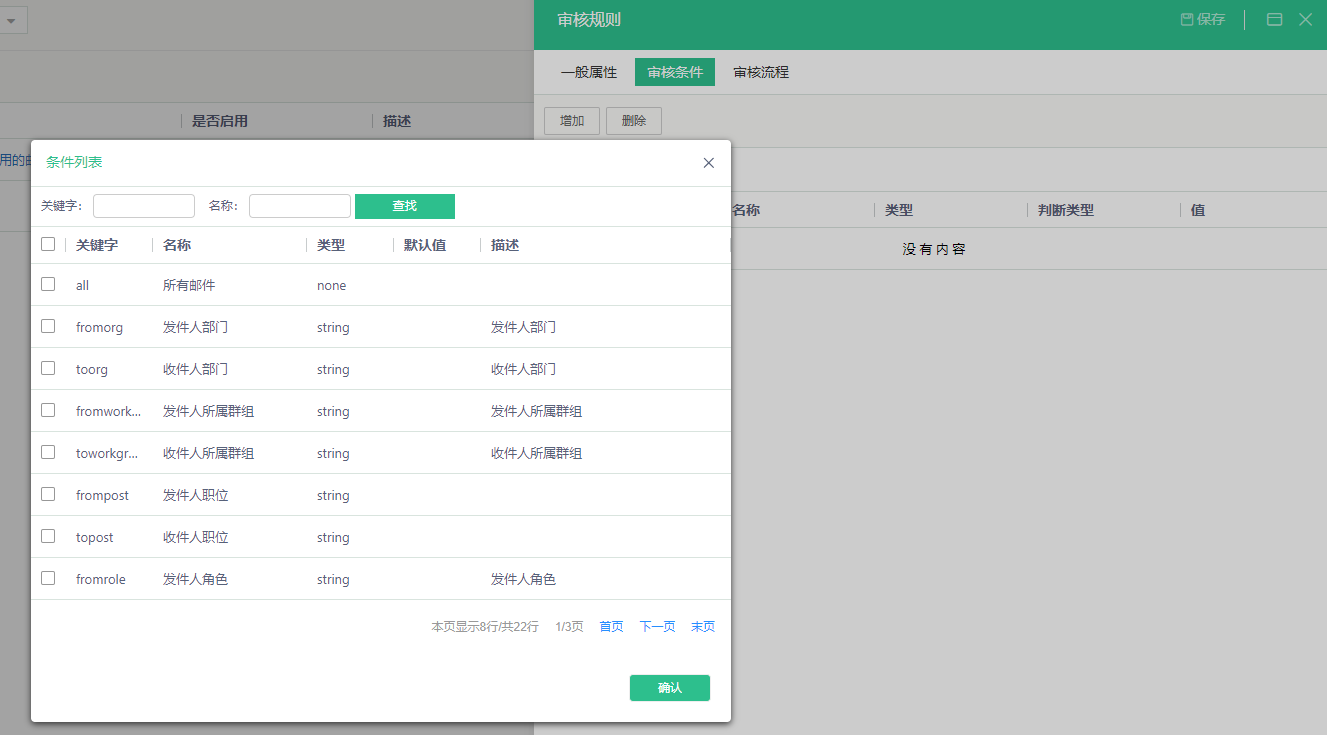Click the 判断类型 column header

(x=1066, y=210)
